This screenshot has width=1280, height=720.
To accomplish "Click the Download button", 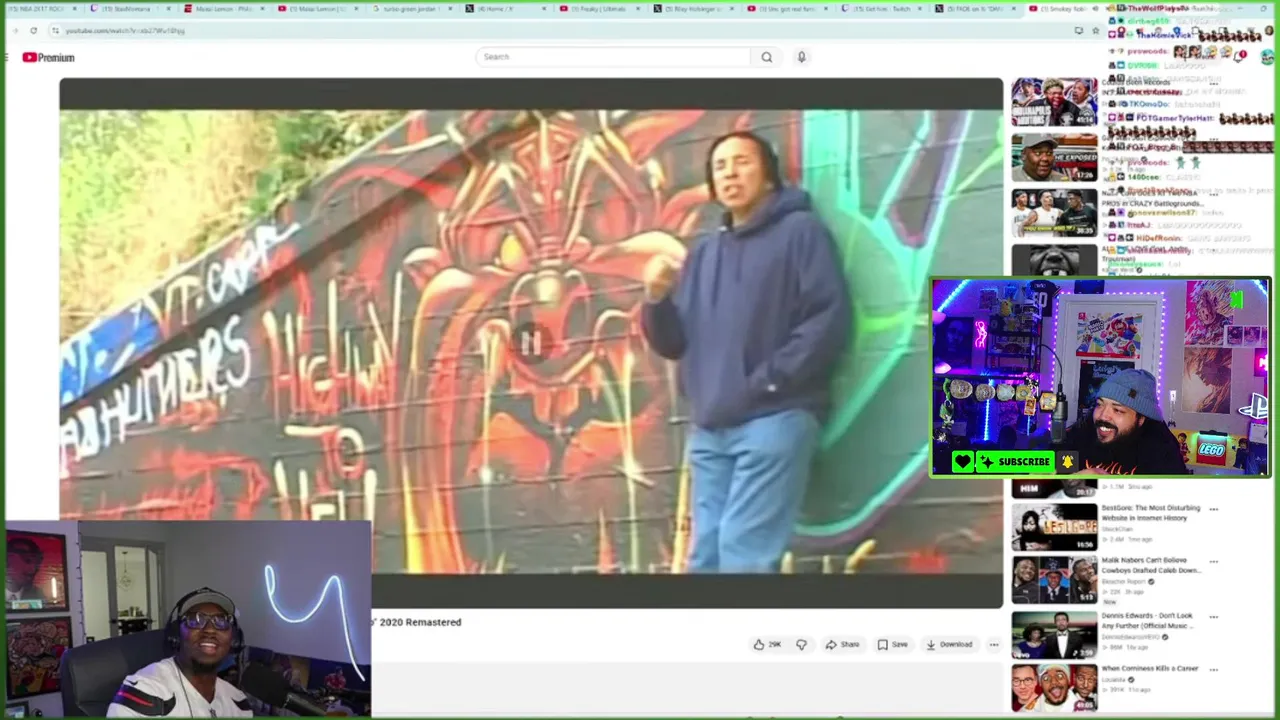I will coord(949,645).
